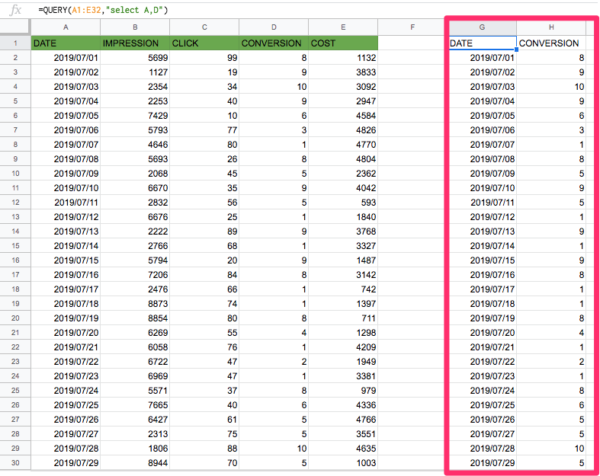Select row 1 header
This screenshot has height=476, width=600.
point(15,43)
